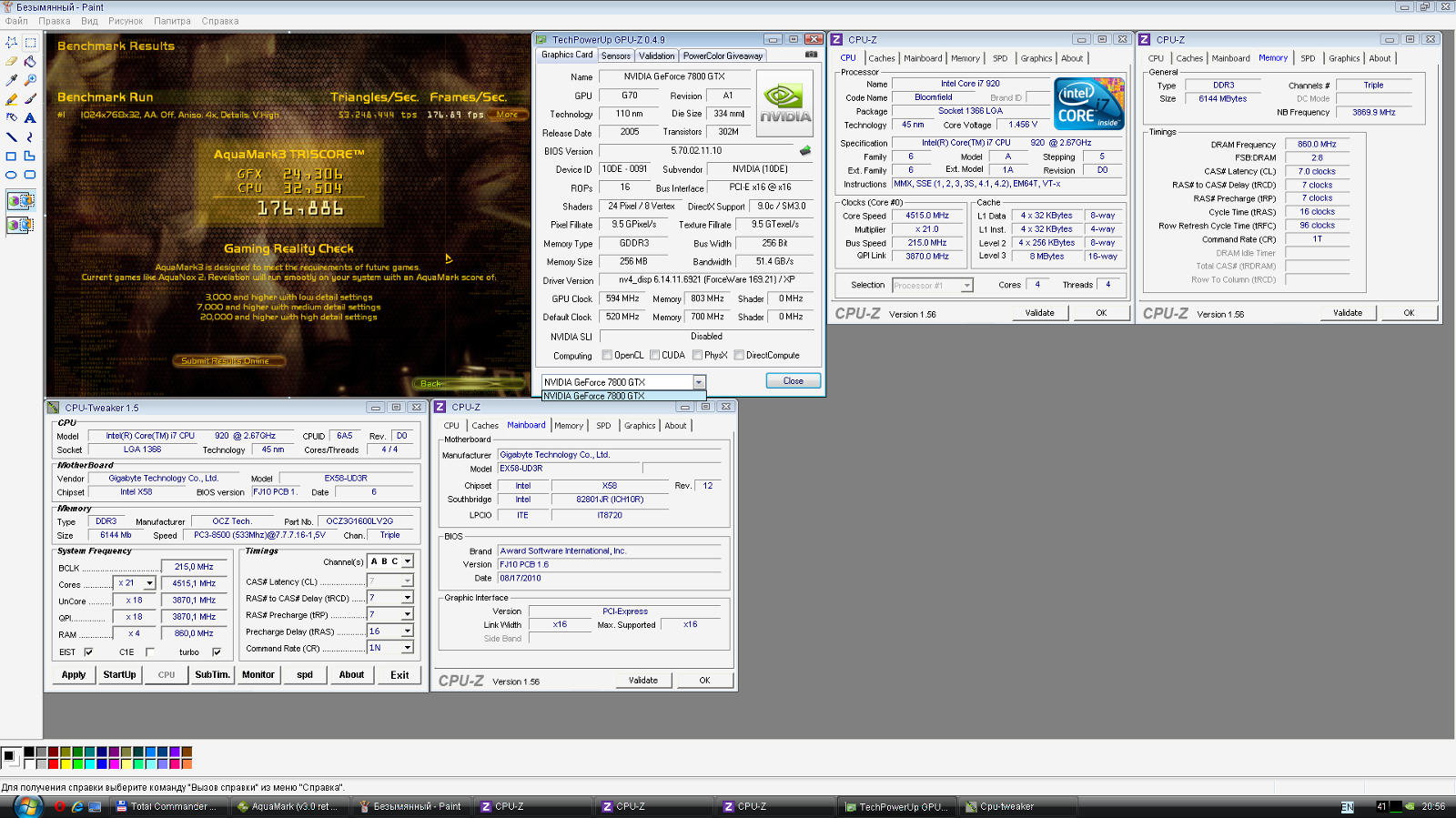This screenshot has width=1456, height=818.
Task: Choose the transparent selection mode option
Action: (x=20, y=224)
